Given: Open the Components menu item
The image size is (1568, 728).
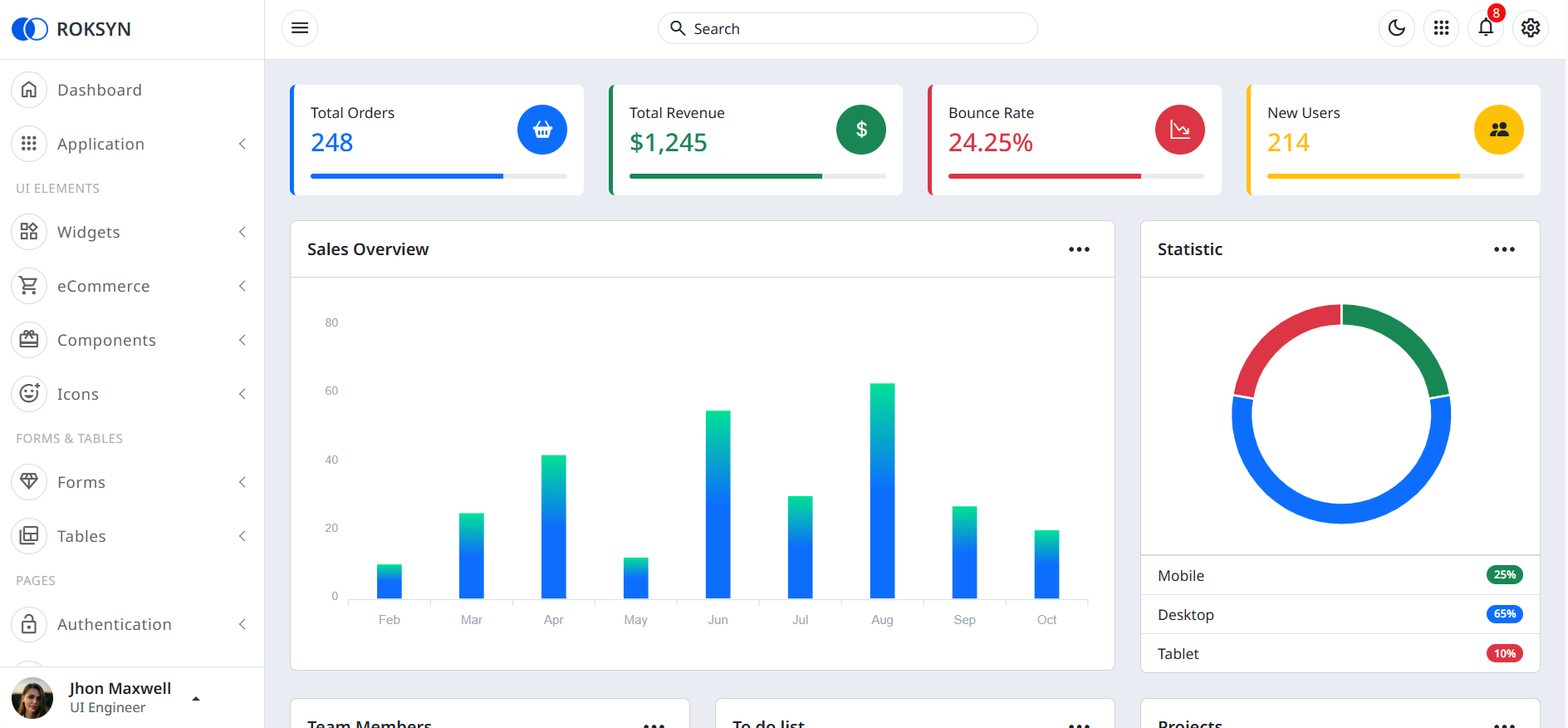Looking at the screenshot, I should pos(132,340).
